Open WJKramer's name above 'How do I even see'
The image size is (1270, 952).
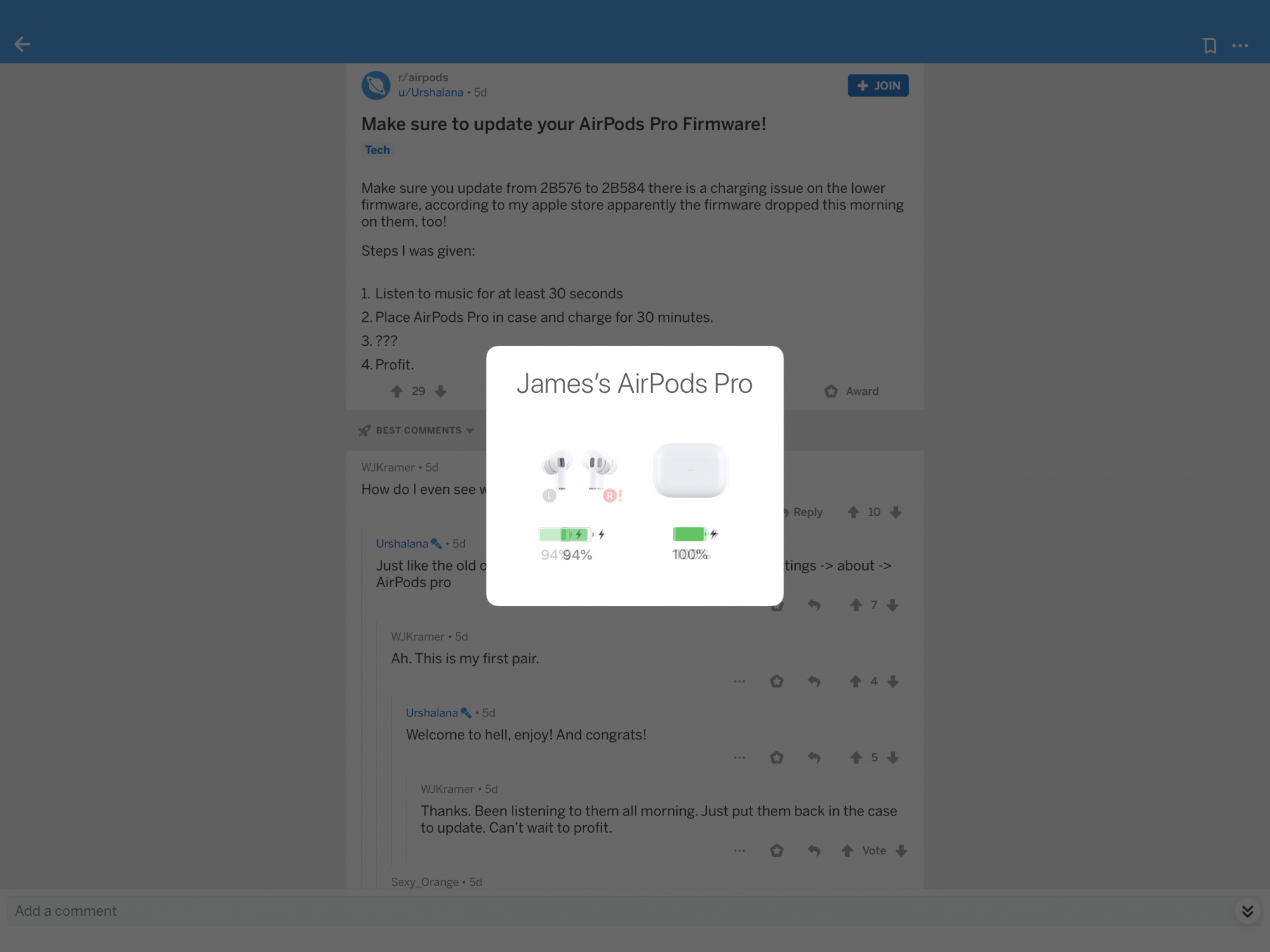coord(388,468)
